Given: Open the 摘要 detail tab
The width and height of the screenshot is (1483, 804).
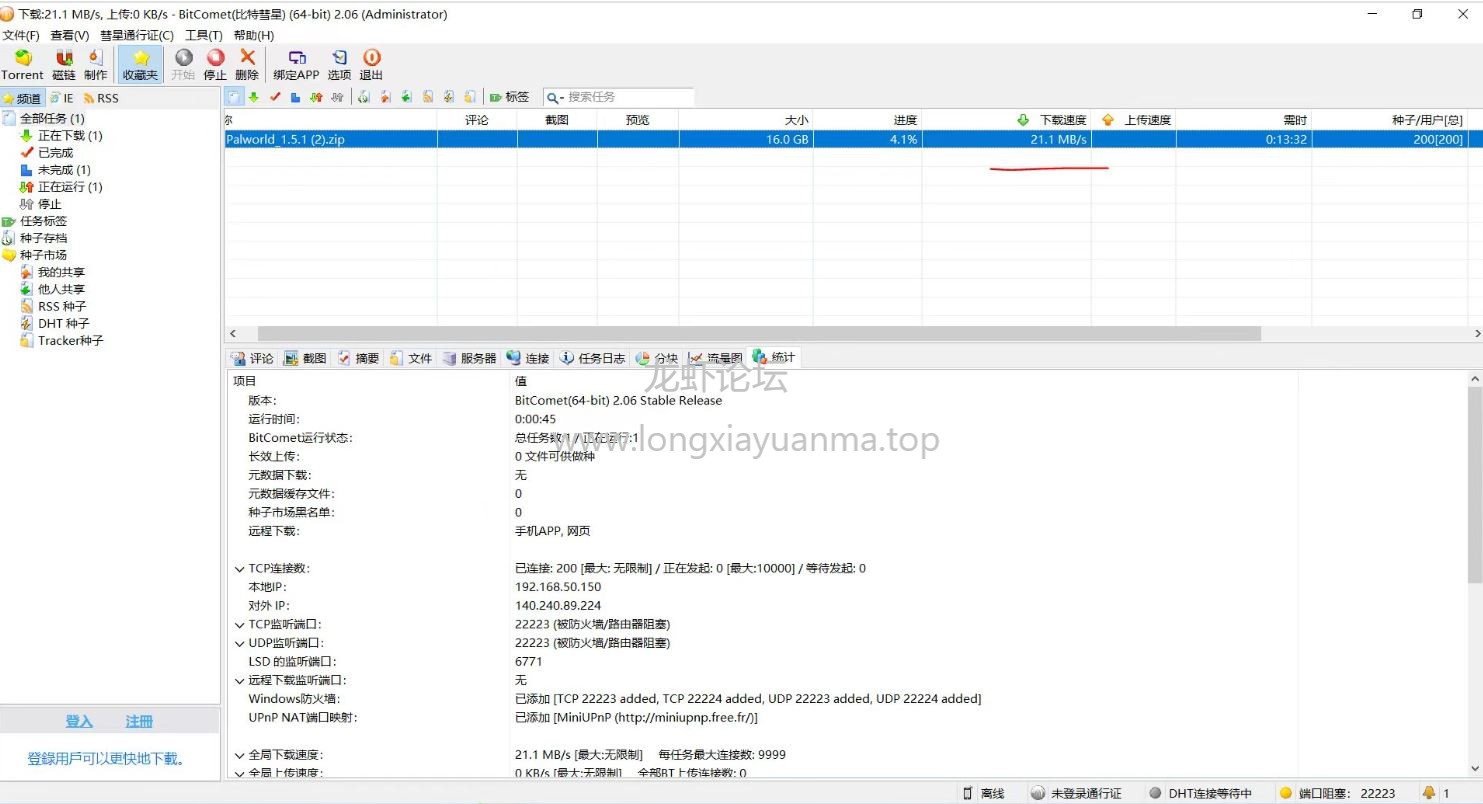Looking at the screenshot, I should pos(358,358).
